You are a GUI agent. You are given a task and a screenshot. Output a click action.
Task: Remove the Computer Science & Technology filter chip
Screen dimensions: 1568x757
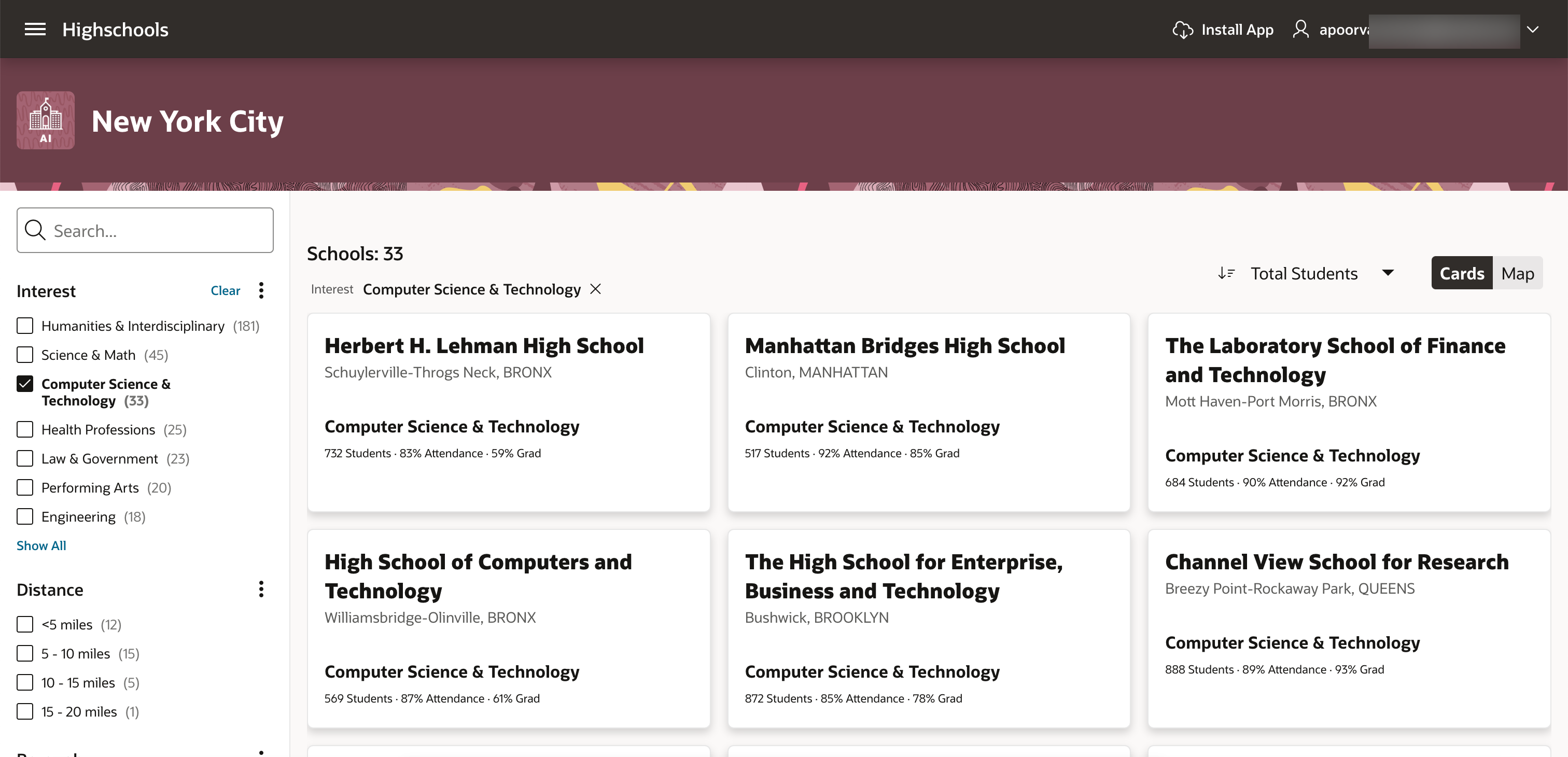pyautogui.click(x=595, y=289)
